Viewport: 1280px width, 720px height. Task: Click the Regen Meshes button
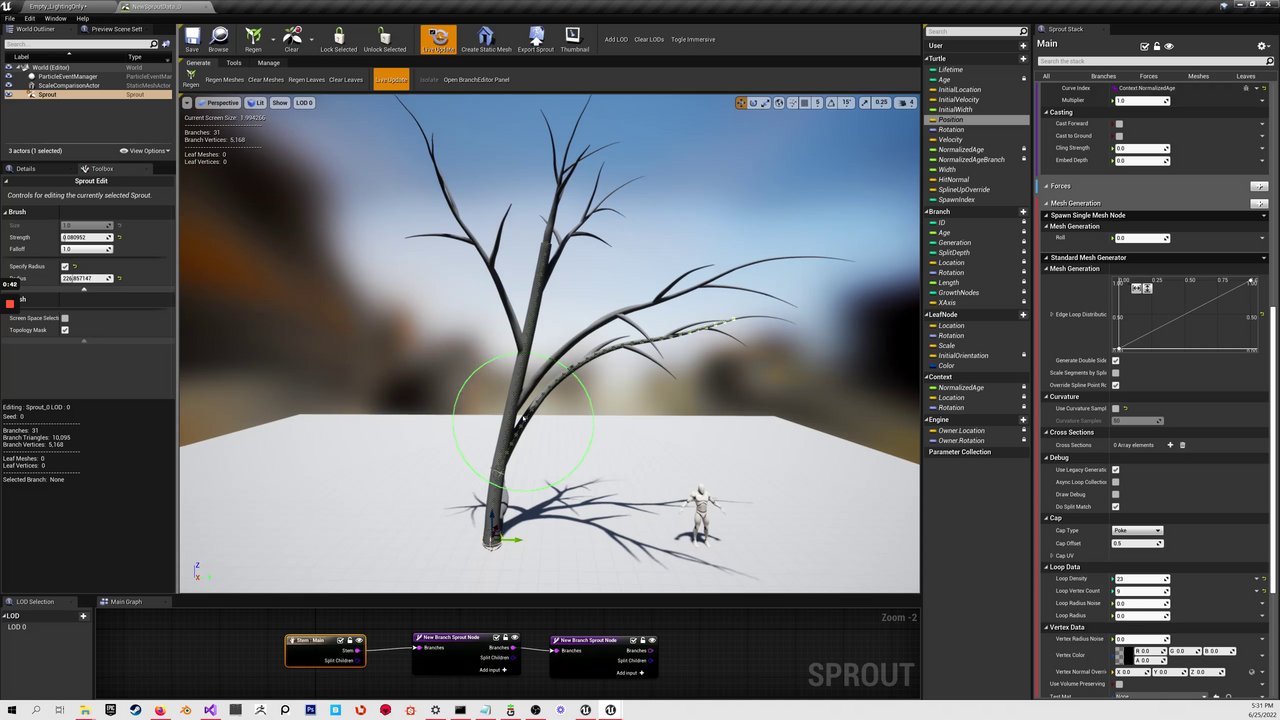224,80
